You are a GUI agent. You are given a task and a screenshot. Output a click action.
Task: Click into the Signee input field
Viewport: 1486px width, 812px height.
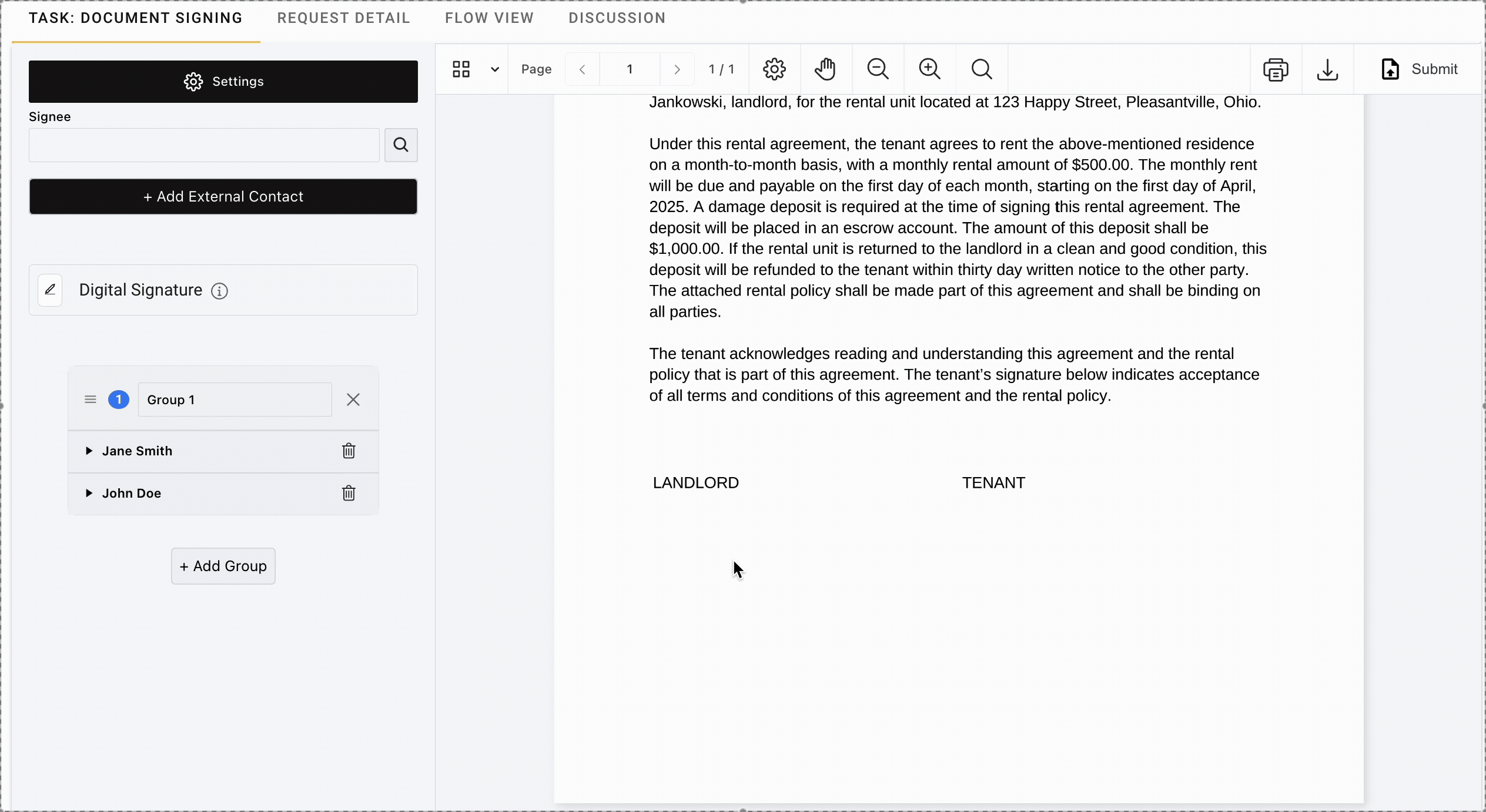[204, 145]
